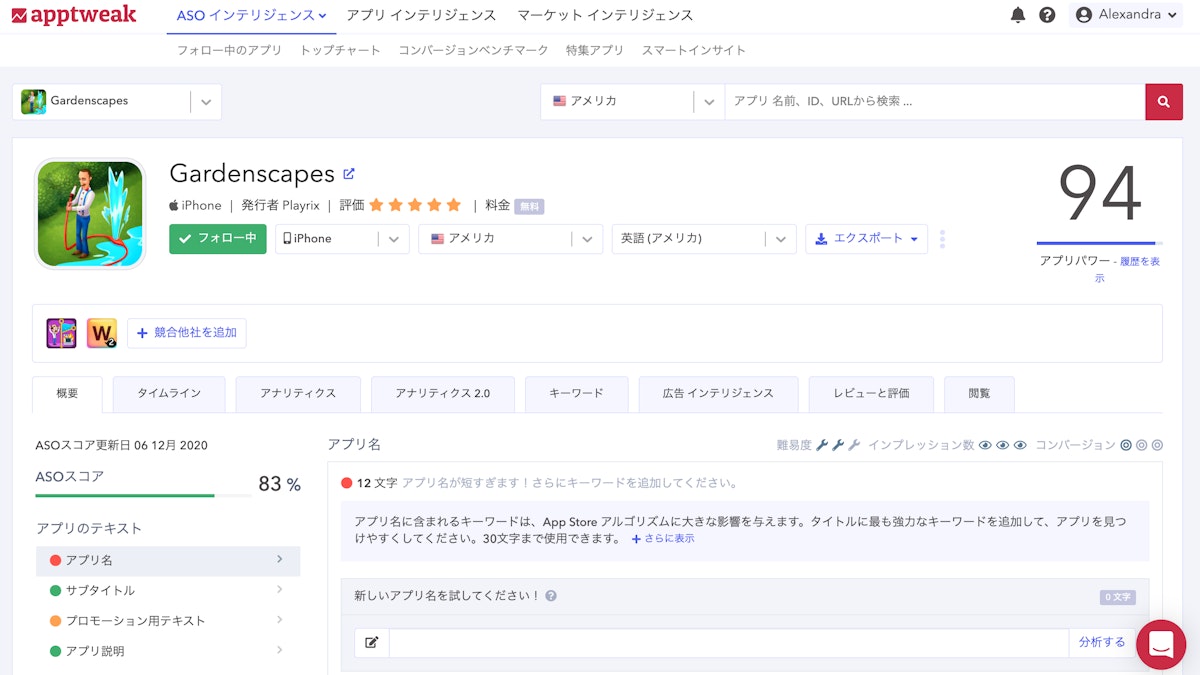Open the Intercom chat bubble
The image size is (1200, 675).
pos(1161,645)
